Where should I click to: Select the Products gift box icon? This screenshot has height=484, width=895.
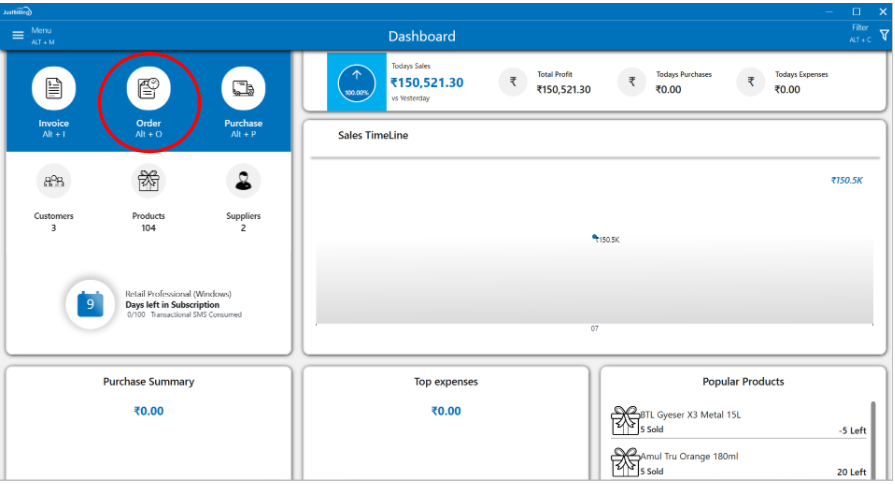coord(148,181)
